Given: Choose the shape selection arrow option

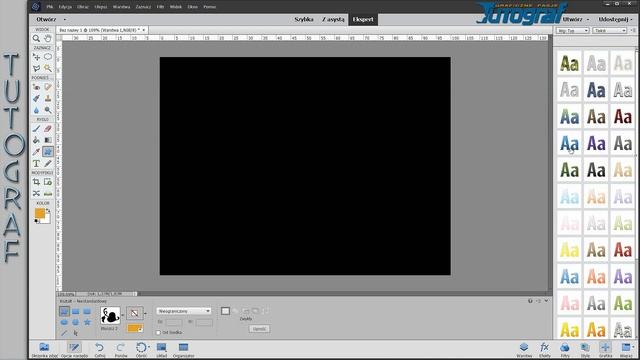Looking at the screenshot, I should pyautogui.click(x=76, y=333).
